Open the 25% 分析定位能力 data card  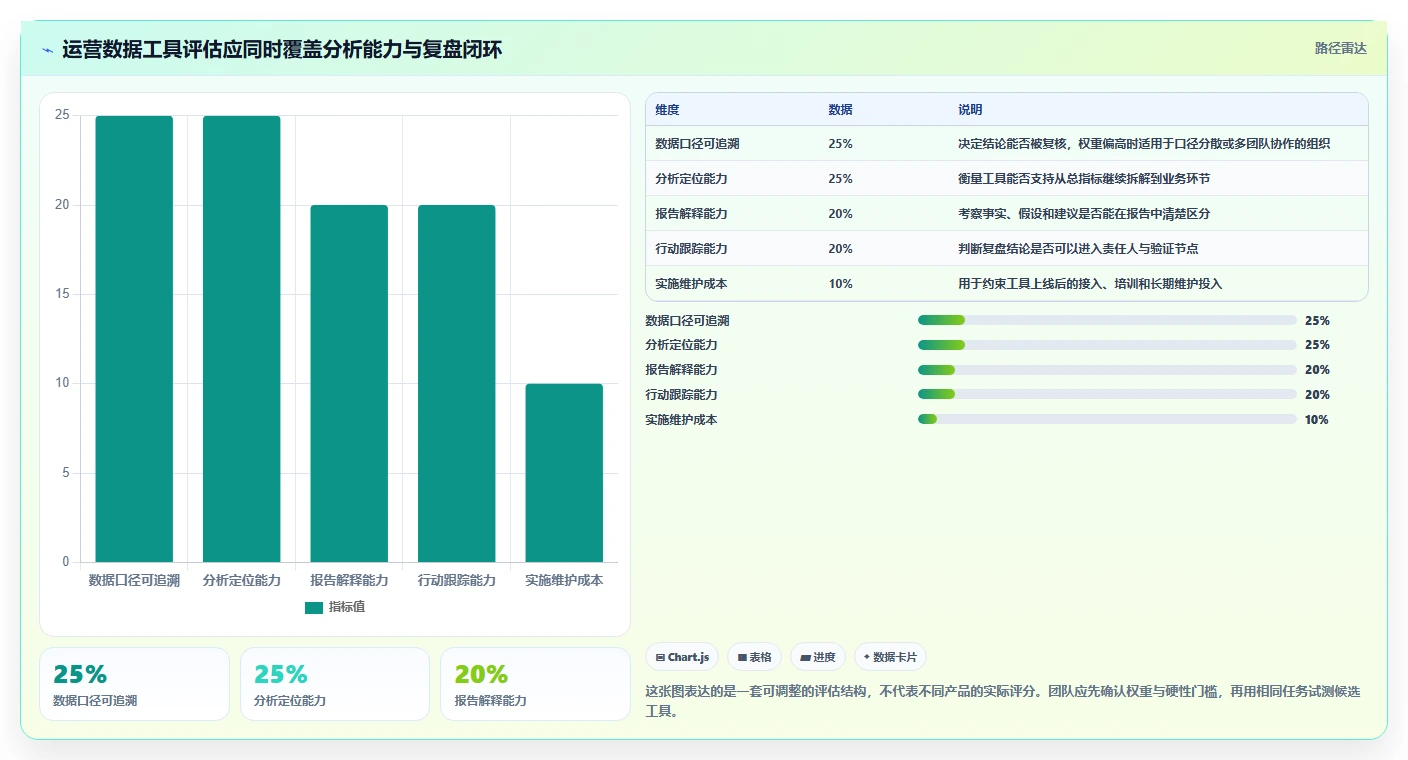point(335,684)
